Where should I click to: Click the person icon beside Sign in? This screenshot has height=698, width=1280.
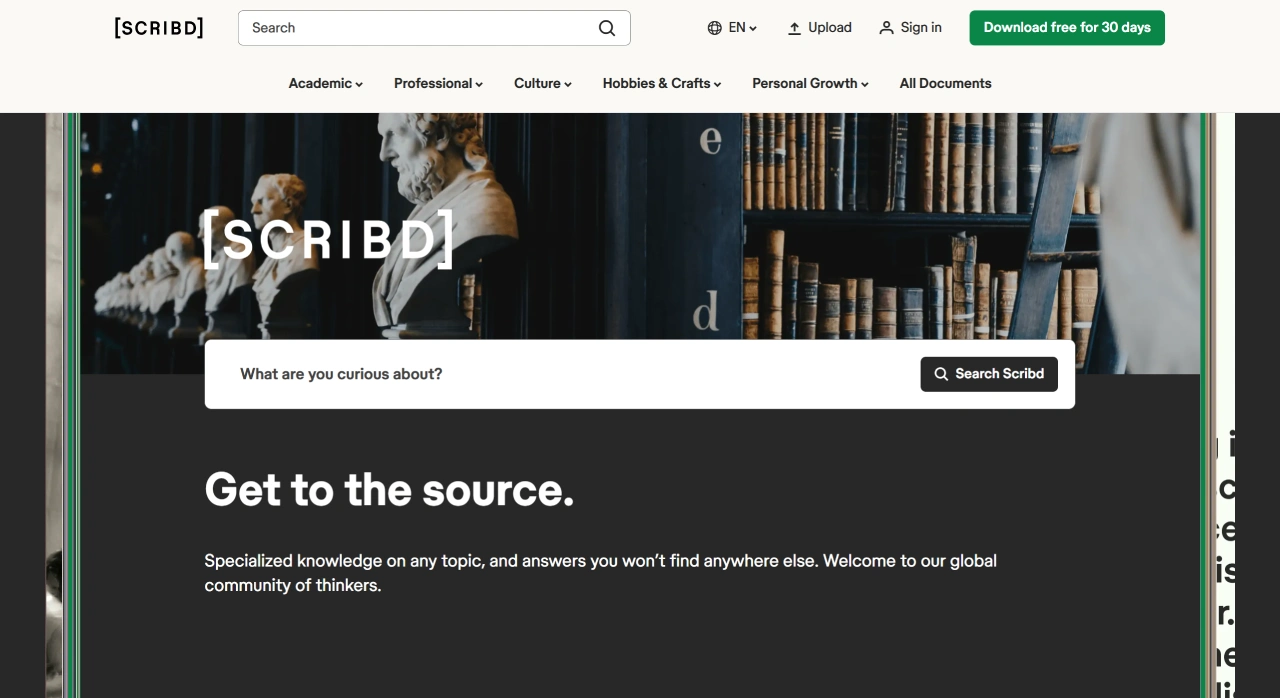tap(886, 28)
